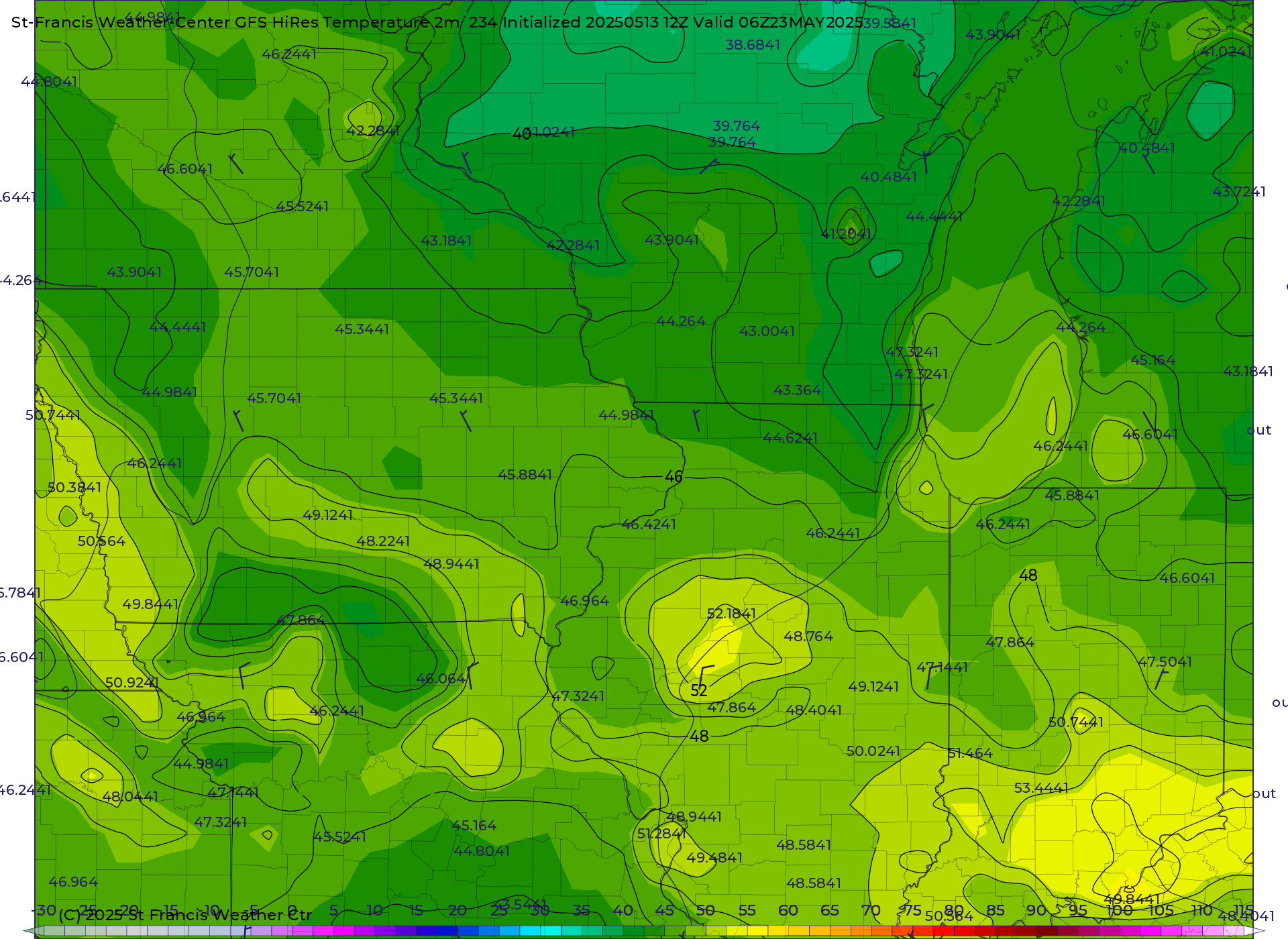Select the 50.3841 temperature label
This screenshot has width=1288, height=939.
74,488
